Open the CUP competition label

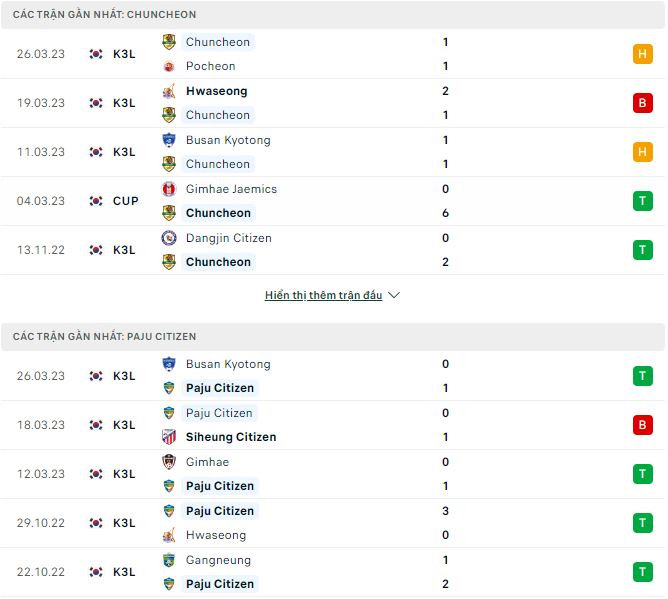pos(126,201)
